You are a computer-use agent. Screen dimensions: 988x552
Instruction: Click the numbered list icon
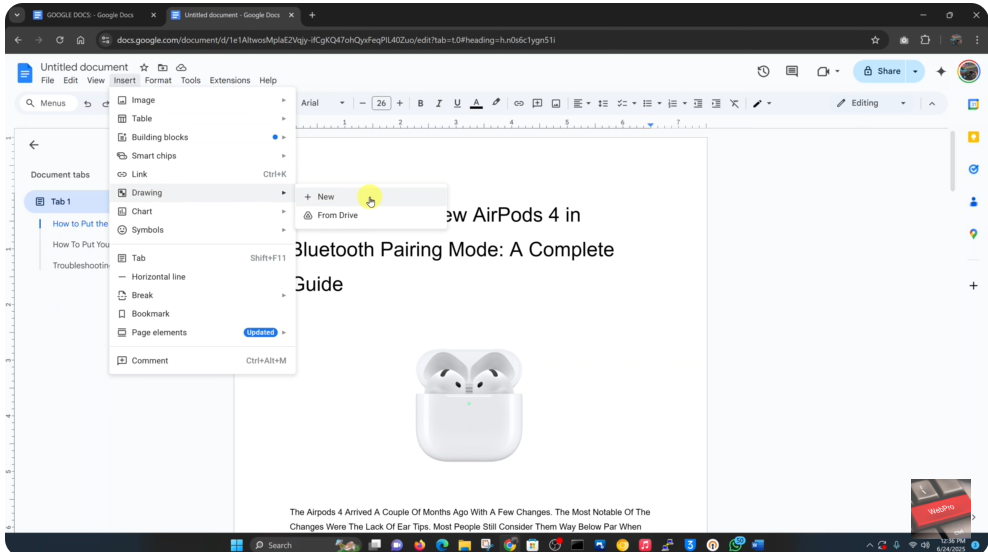tap(672, 103)
